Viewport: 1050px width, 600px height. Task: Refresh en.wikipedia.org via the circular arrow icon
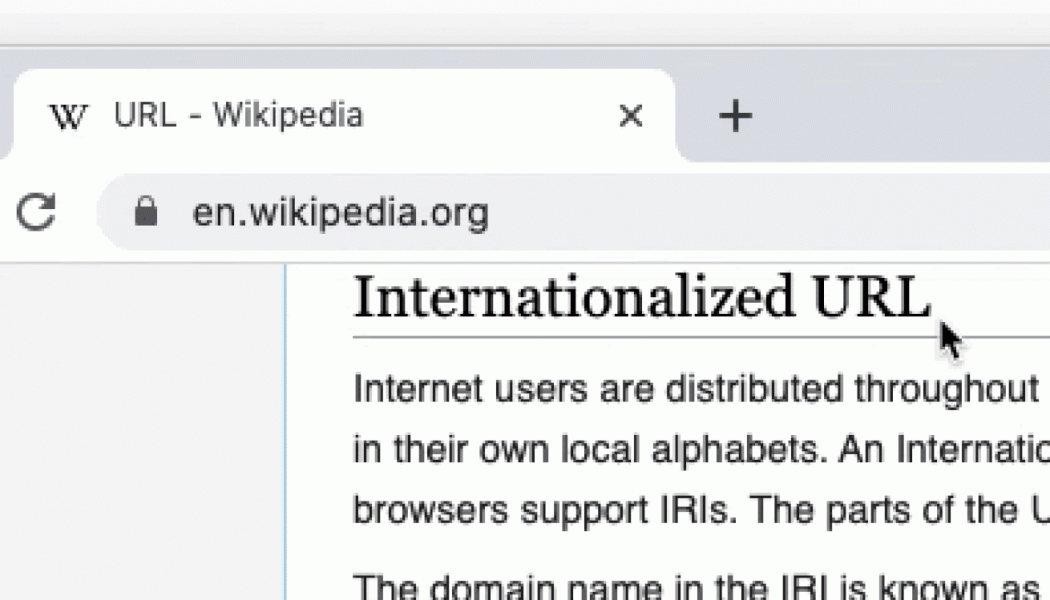click(35, 211)
